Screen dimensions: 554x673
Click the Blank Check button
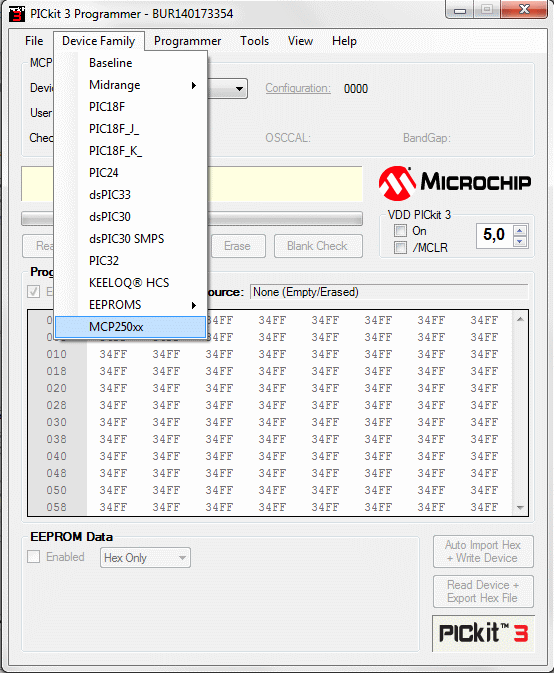coord(318,246)
